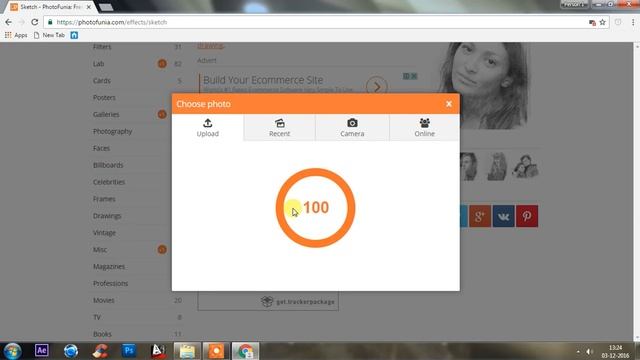
Task: Share on VK
Action: (503, 216)
